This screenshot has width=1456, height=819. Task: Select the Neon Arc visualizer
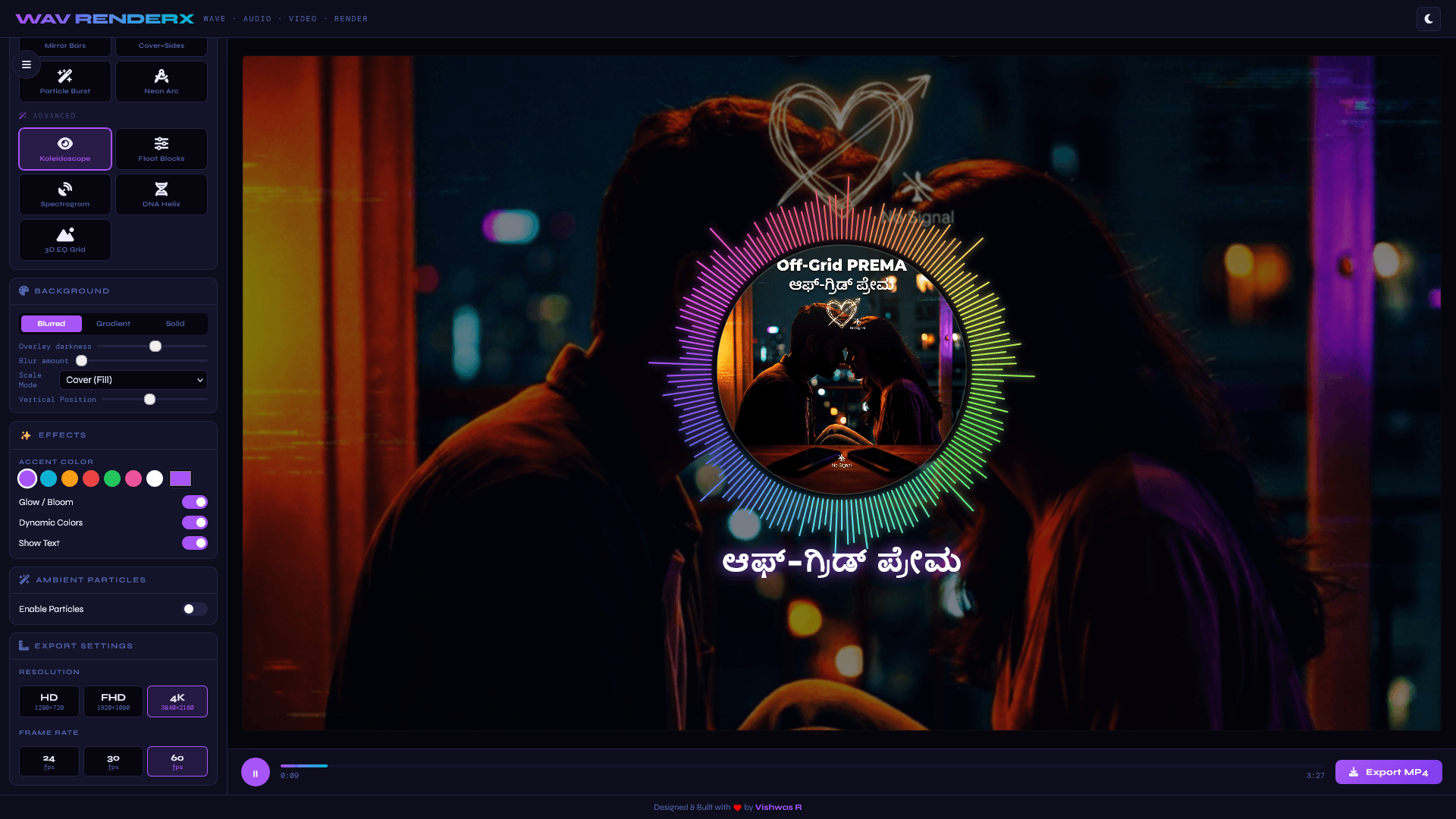161,81
